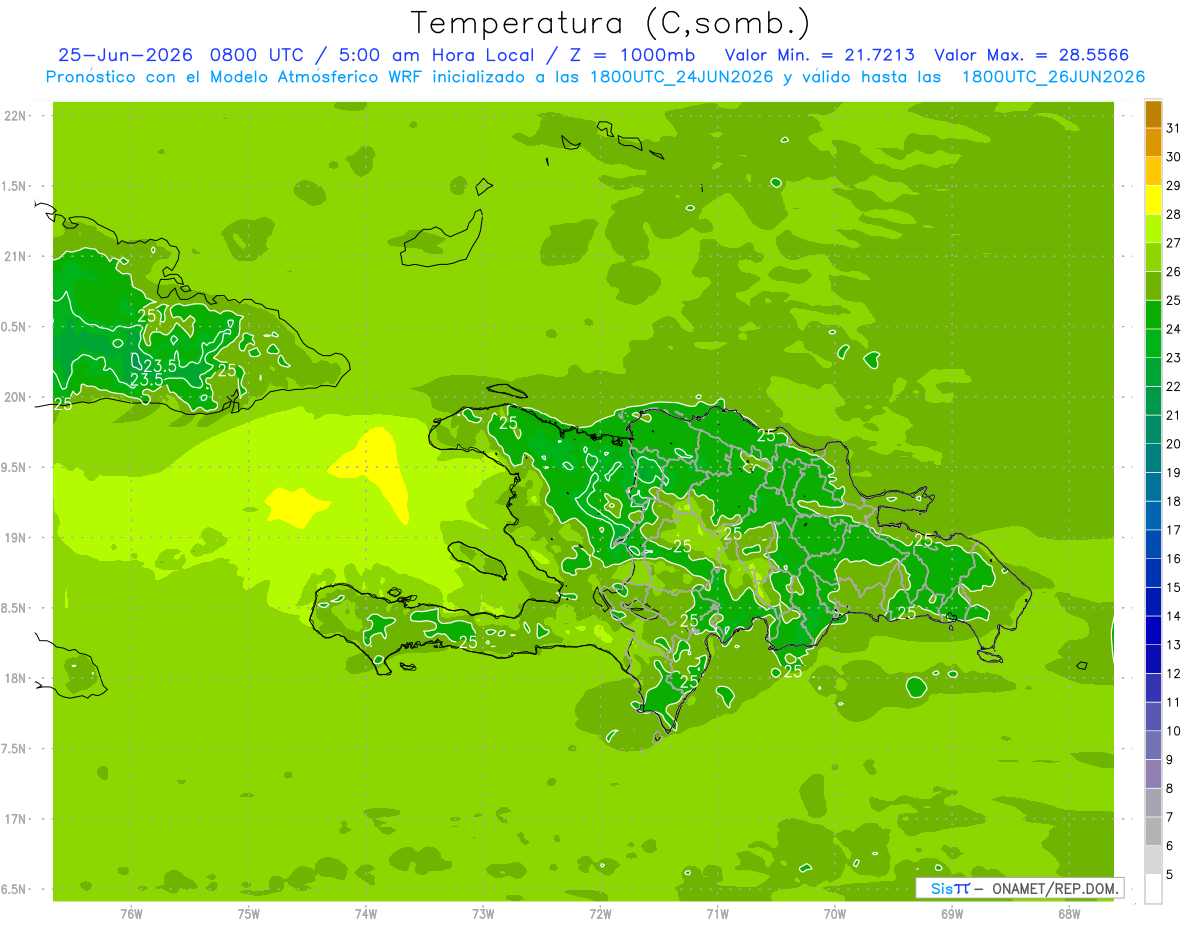Click longitude axis label 75W

pos(249,913)
